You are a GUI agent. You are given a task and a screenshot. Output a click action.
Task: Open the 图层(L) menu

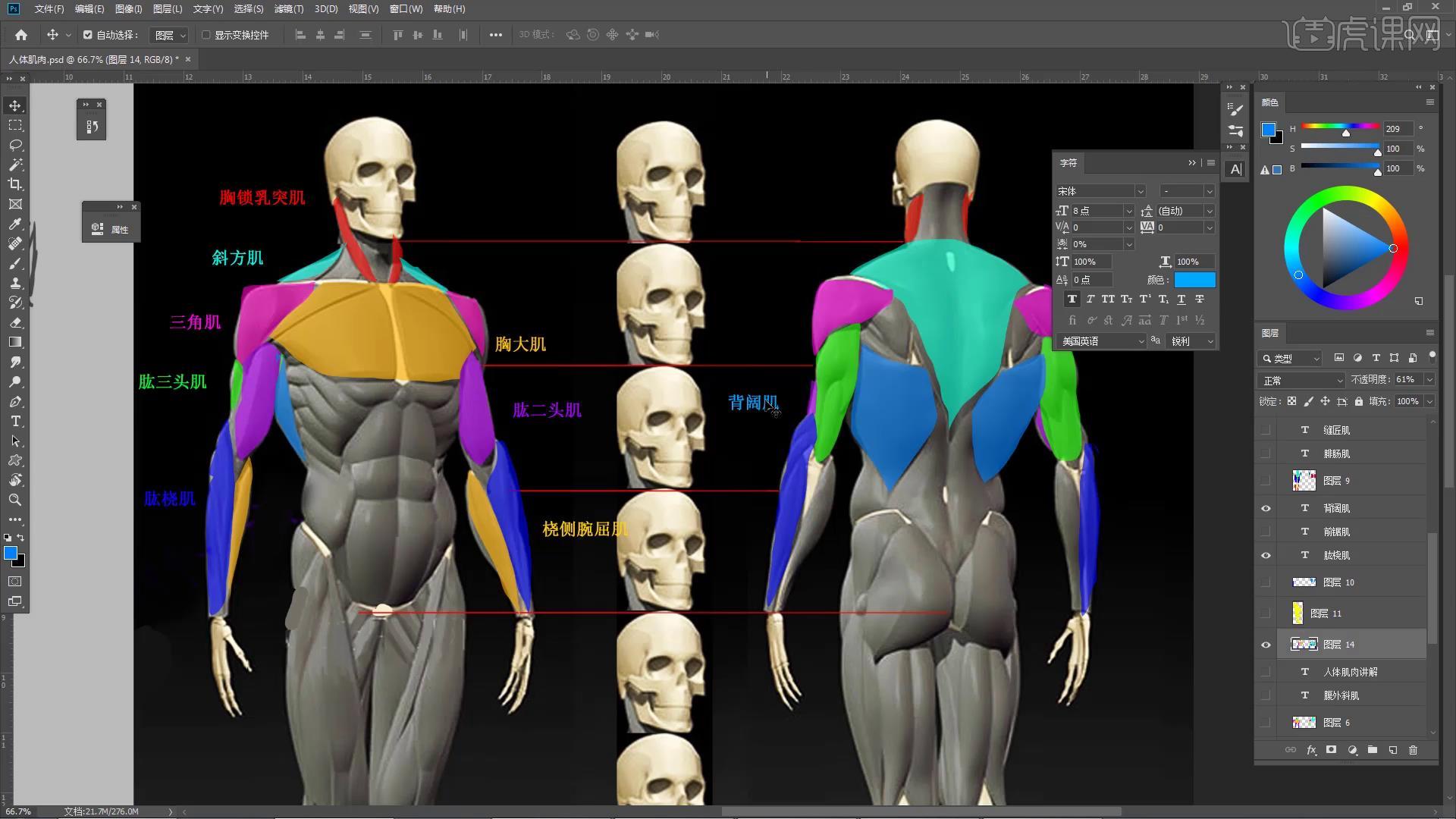pos(167,9)
